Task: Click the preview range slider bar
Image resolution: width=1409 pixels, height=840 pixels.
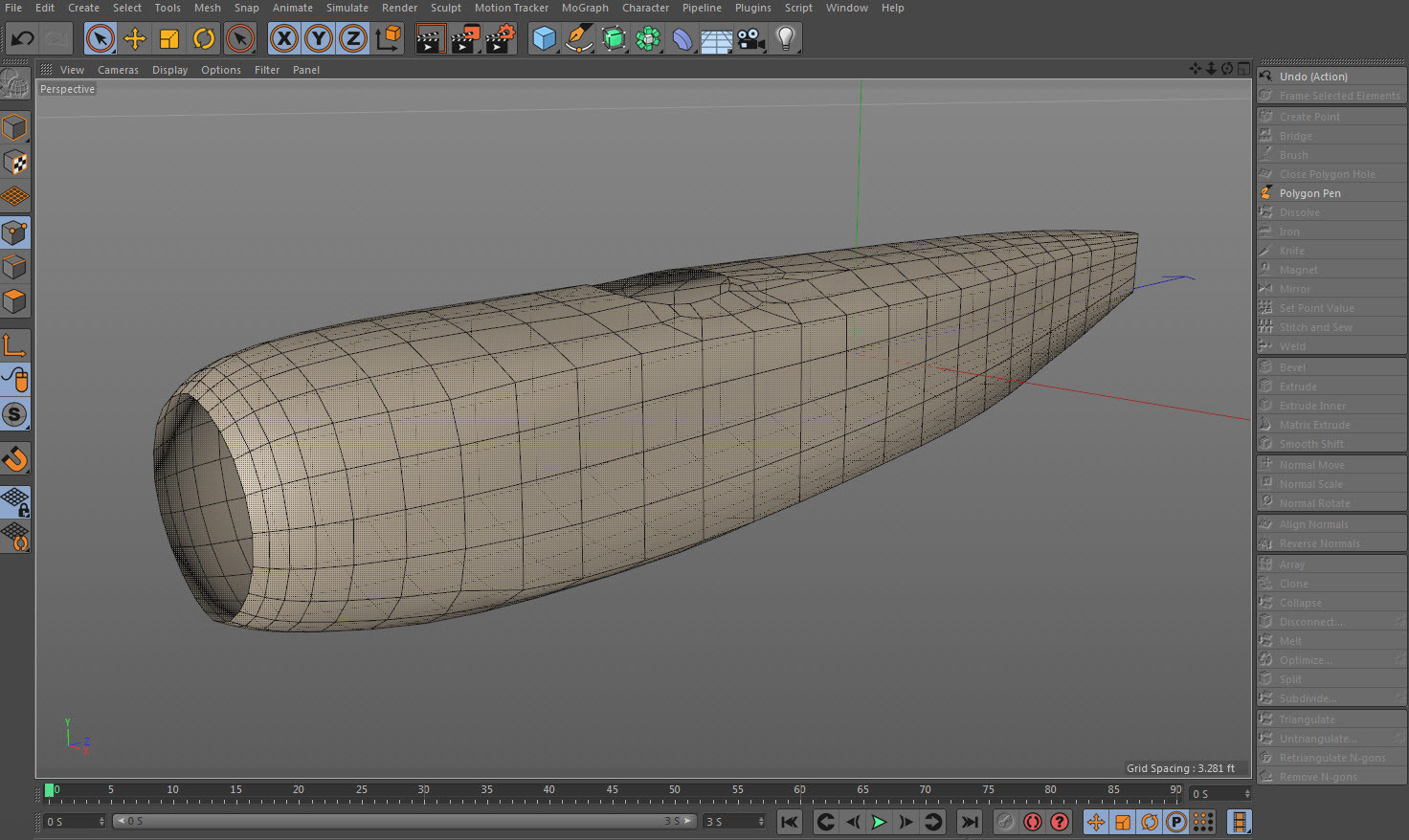Action: pyautogui.click(x=405, y=822)
